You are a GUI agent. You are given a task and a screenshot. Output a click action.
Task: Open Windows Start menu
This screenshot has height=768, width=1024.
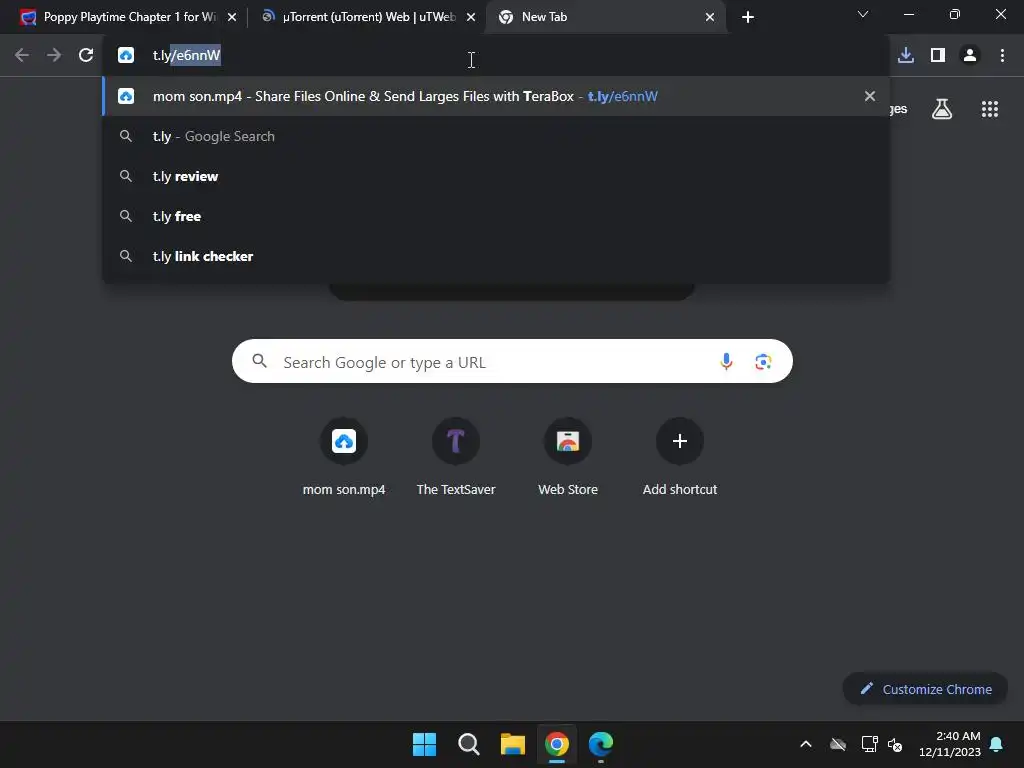coord(424,744)
